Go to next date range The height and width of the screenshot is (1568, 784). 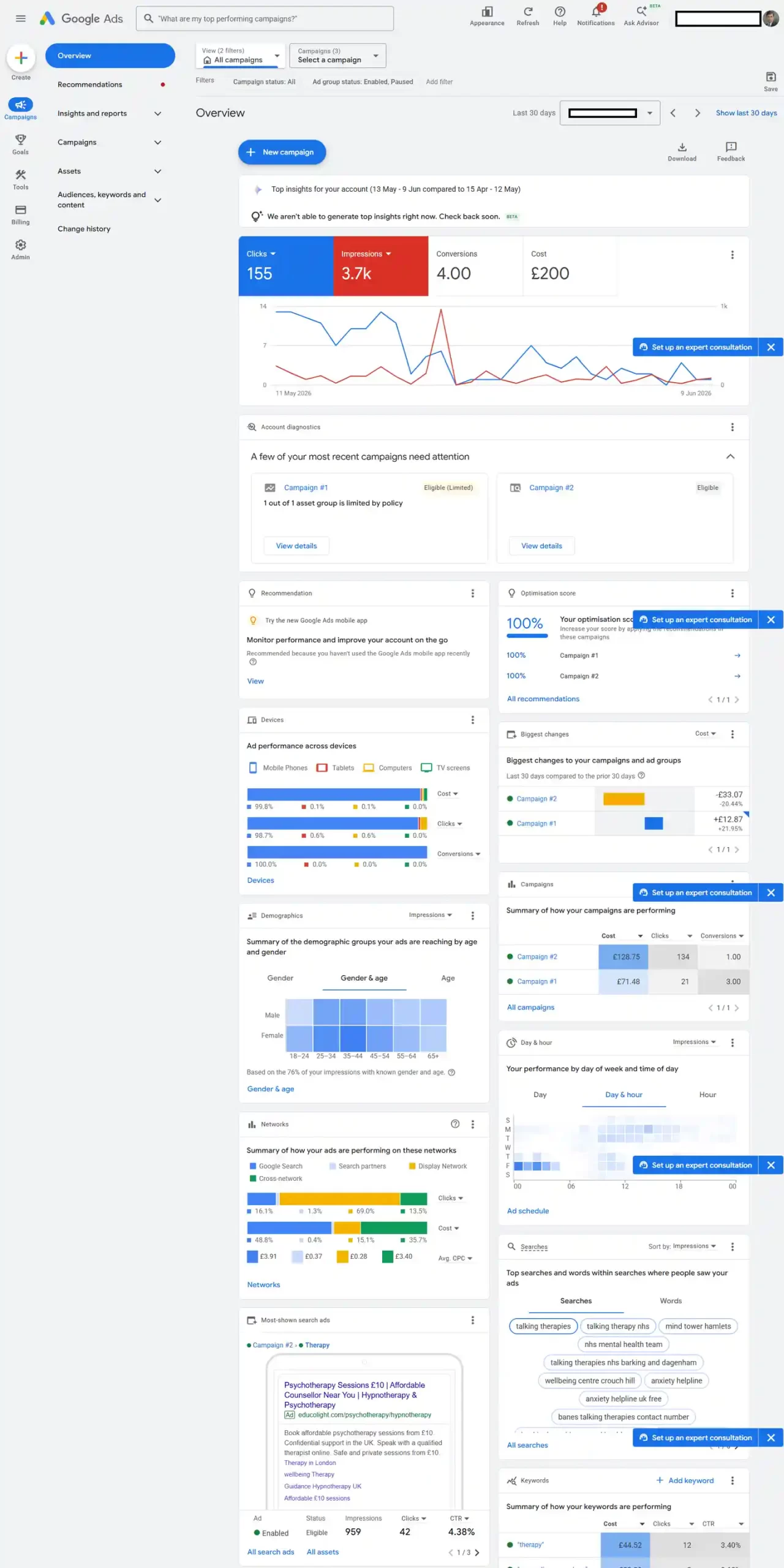point(697,113)
